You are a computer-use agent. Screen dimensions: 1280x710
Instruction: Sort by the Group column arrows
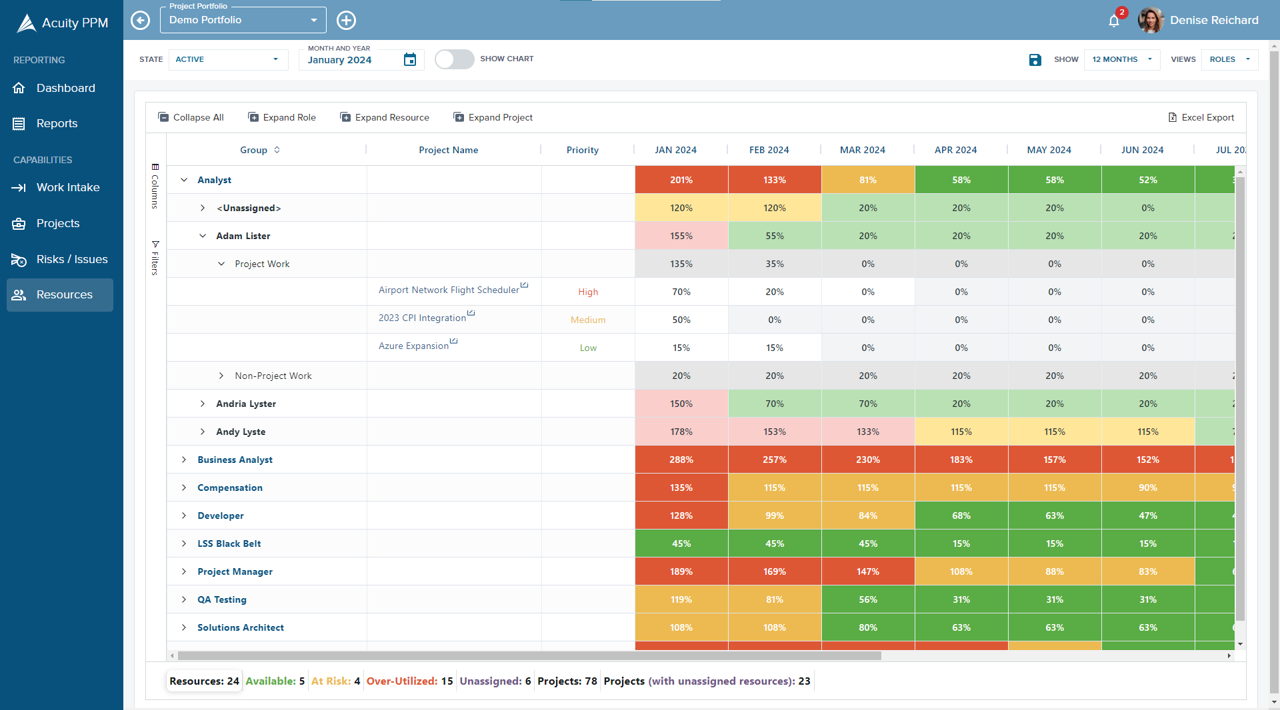click(x=277, y=150)
